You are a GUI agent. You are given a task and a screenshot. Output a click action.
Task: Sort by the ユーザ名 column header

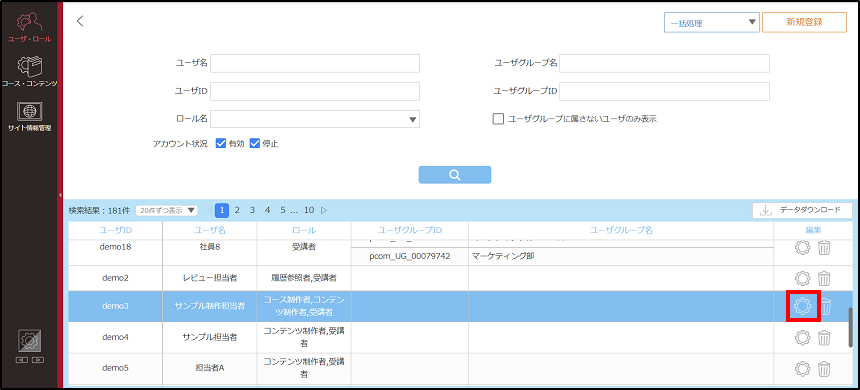click(x=210, y=230)
